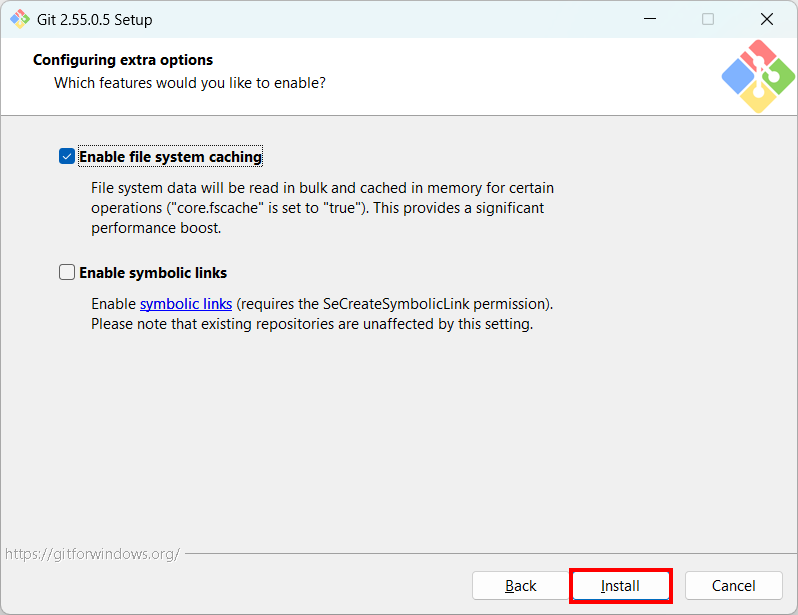Tick the Enable symbolic links checkbox
798x615 pixels.
pyautogui.click(x=67, y=272)
